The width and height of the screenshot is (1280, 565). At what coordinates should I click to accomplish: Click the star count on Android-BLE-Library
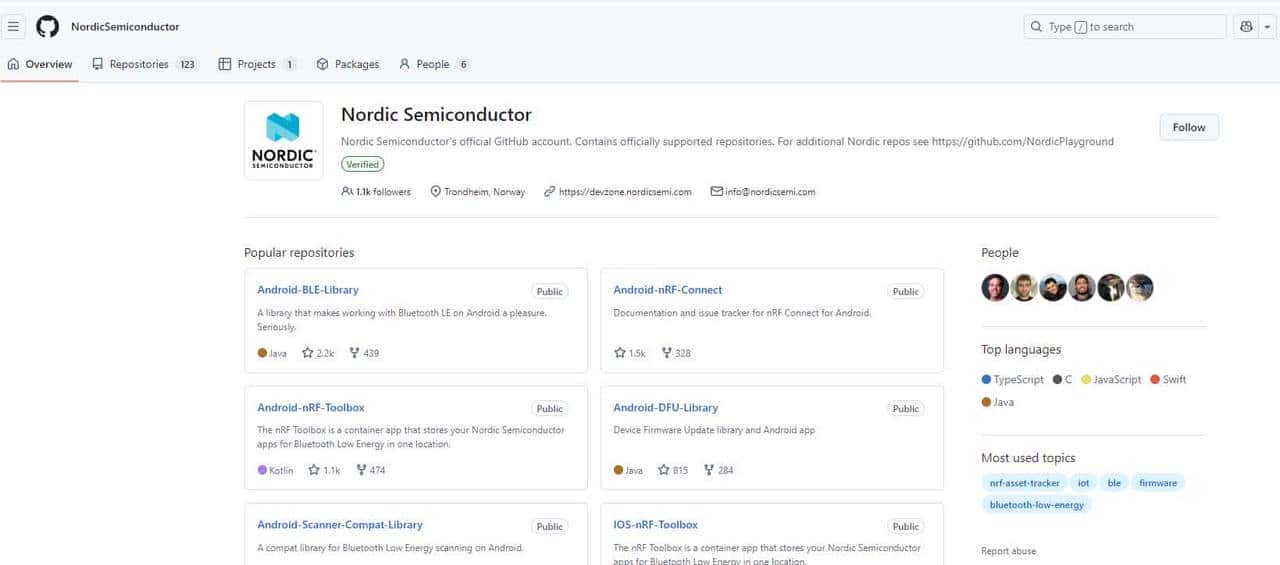coord(318,353)
